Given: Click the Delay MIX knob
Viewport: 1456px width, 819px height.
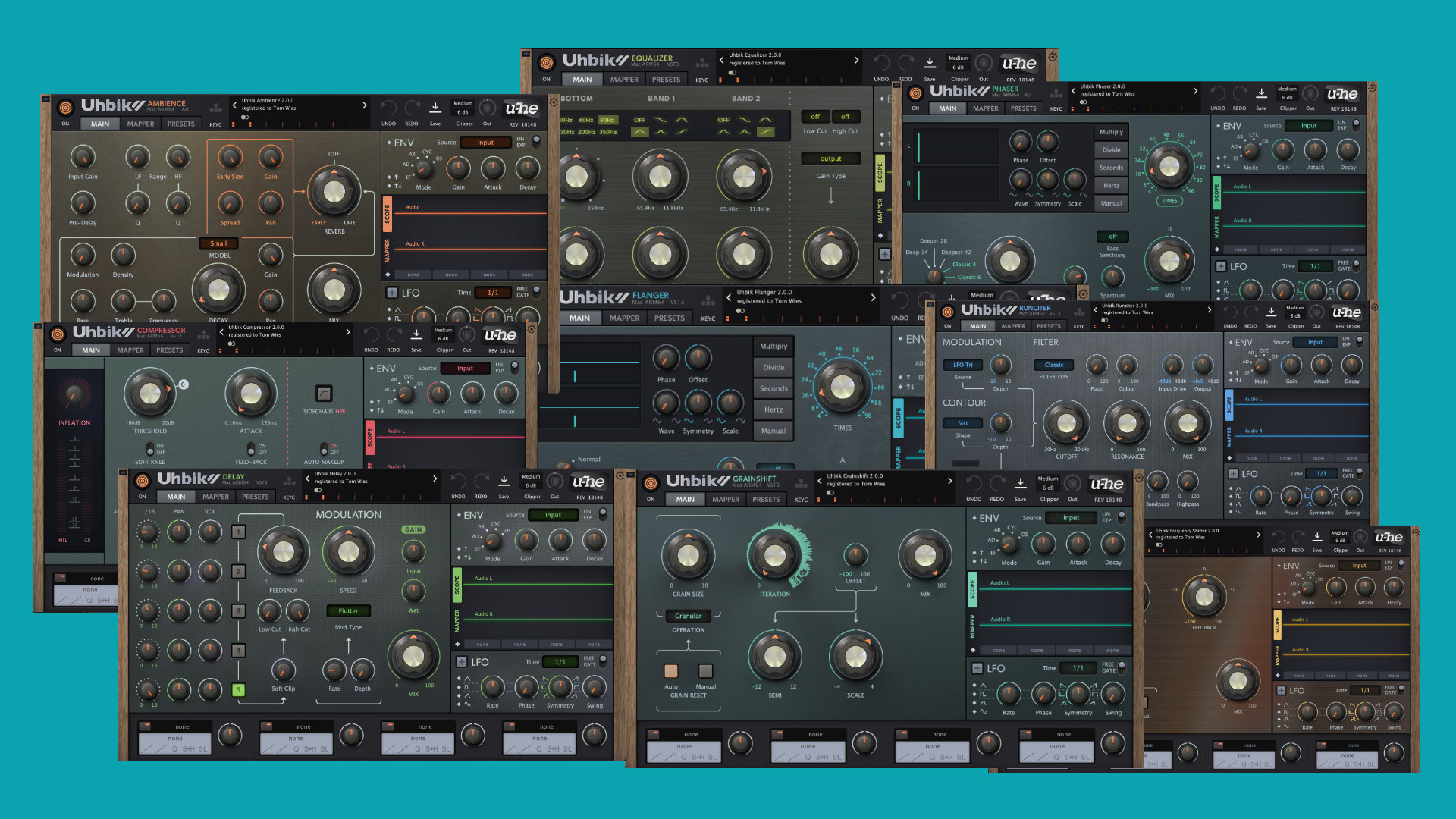Looking at the screenshot, I should click(x=413, y=657).
